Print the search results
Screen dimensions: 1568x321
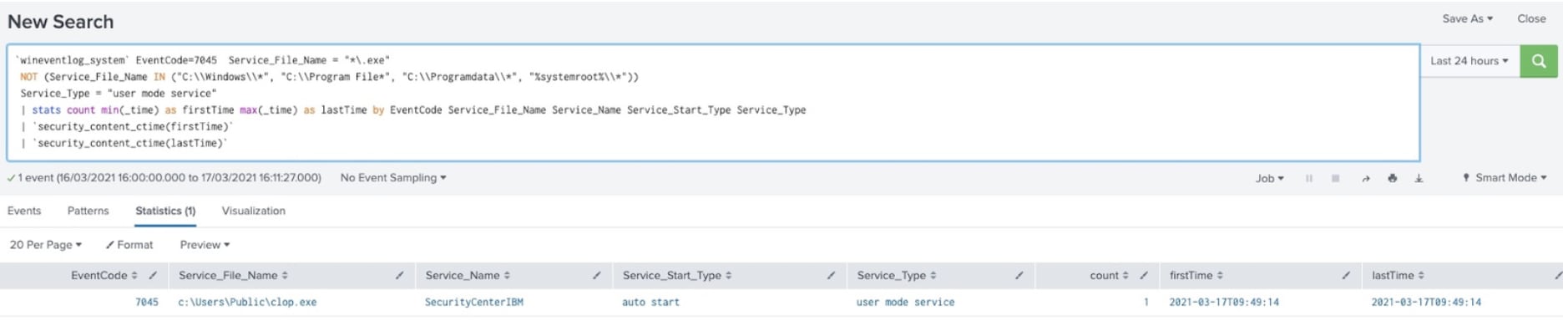tap(1392, 178)
